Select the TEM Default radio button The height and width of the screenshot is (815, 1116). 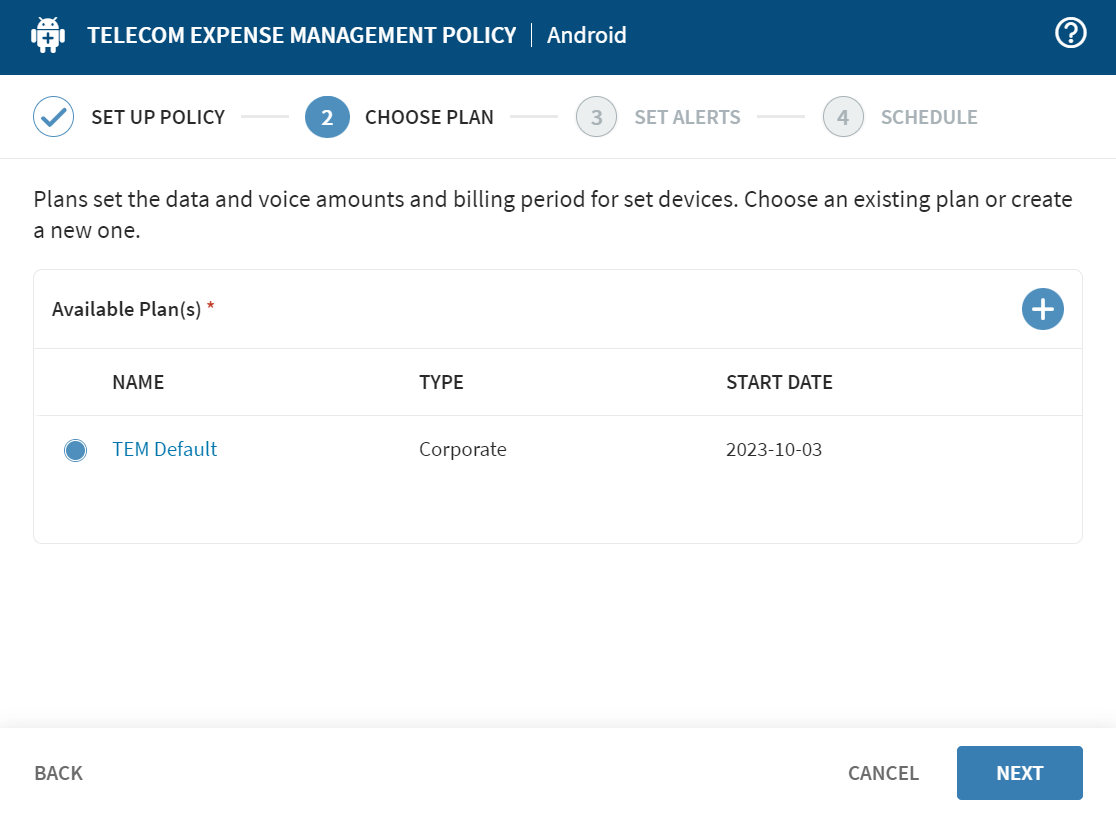coord(75,450)
